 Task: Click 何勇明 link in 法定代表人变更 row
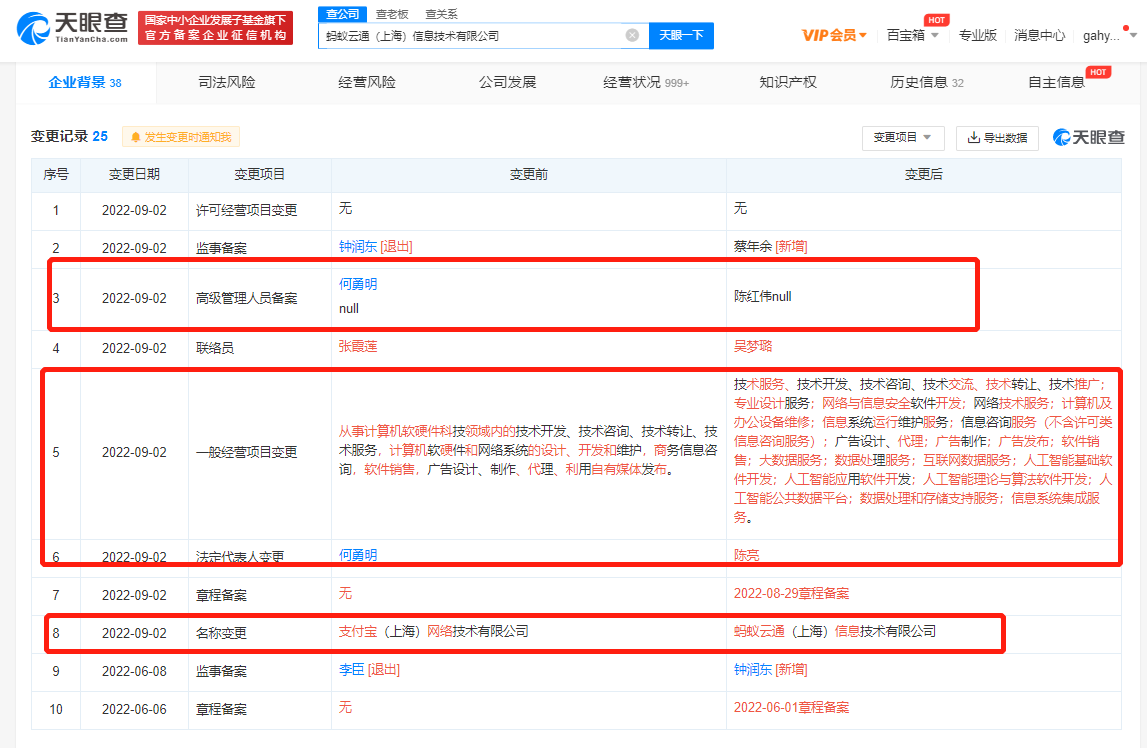pyautogui.click(x=358, y=555)
